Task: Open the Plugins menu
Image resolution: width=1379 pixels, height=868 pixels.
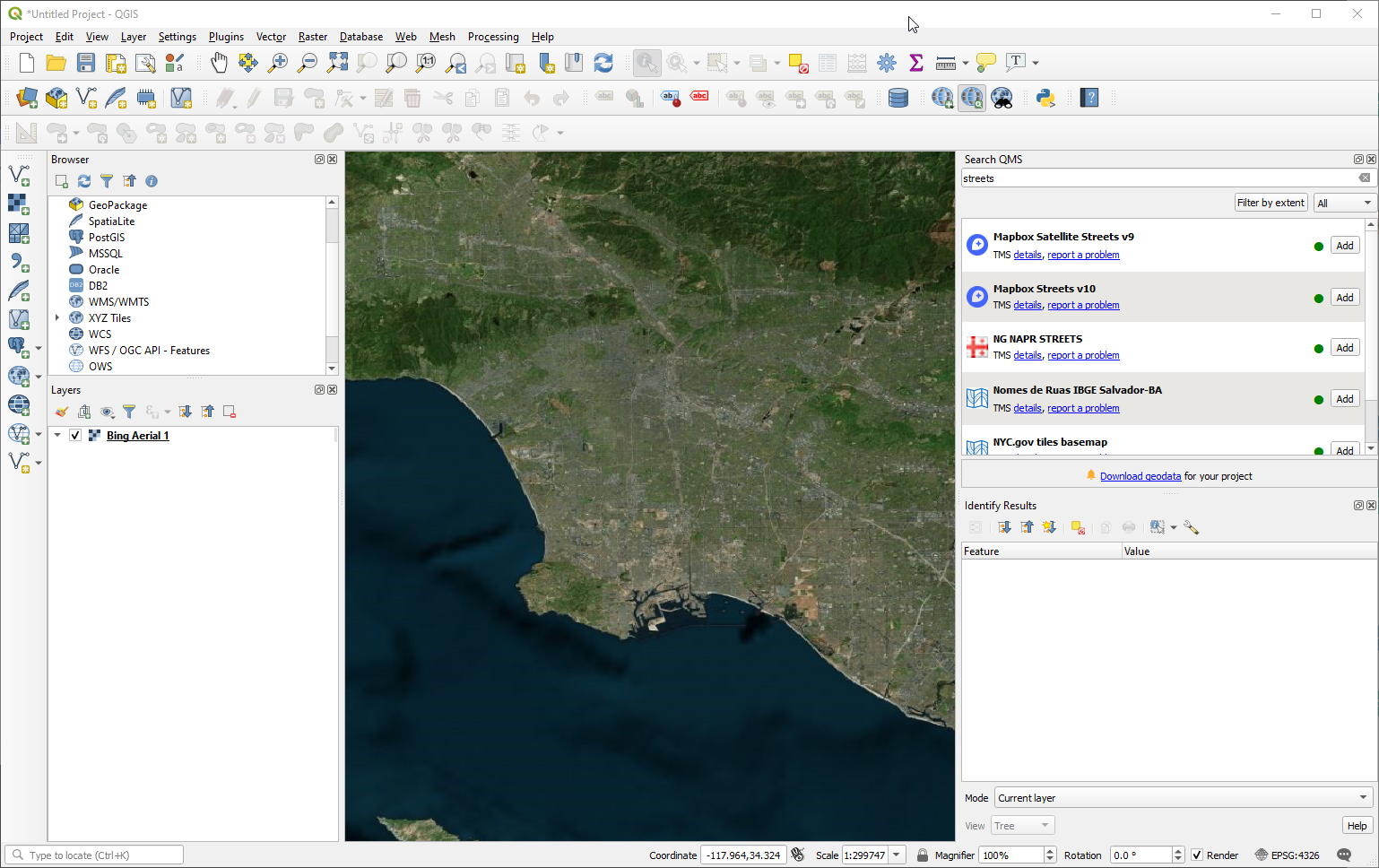Action: point(226,37)
